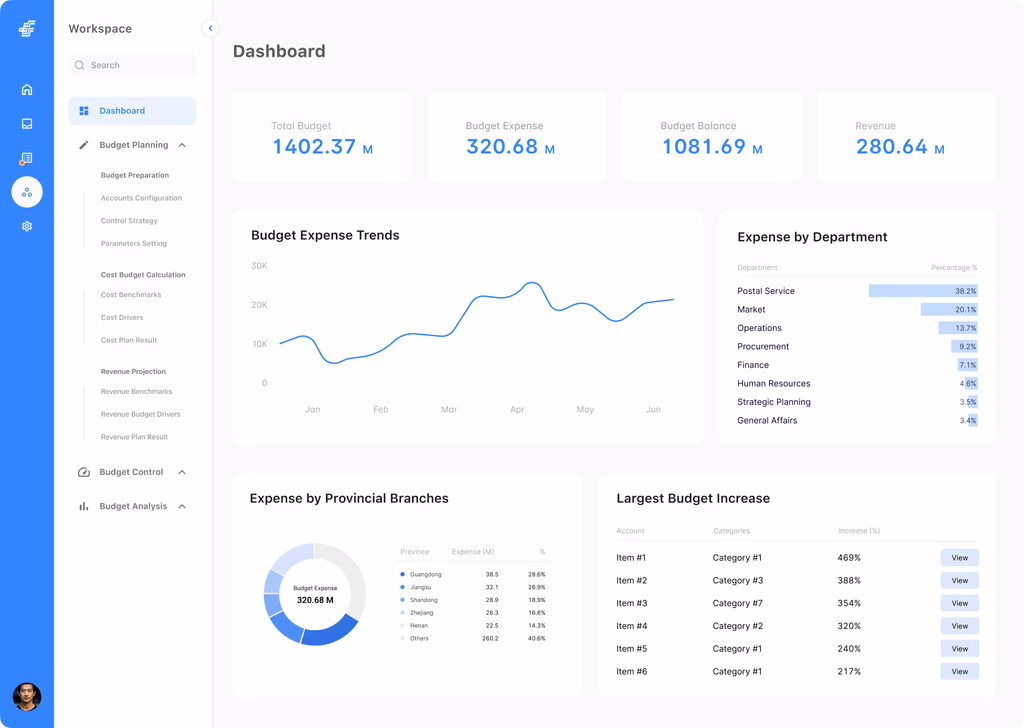This screenshot has width=1024, height=728.
Task: Select the Market 20.1% bar
Action: 949,309
